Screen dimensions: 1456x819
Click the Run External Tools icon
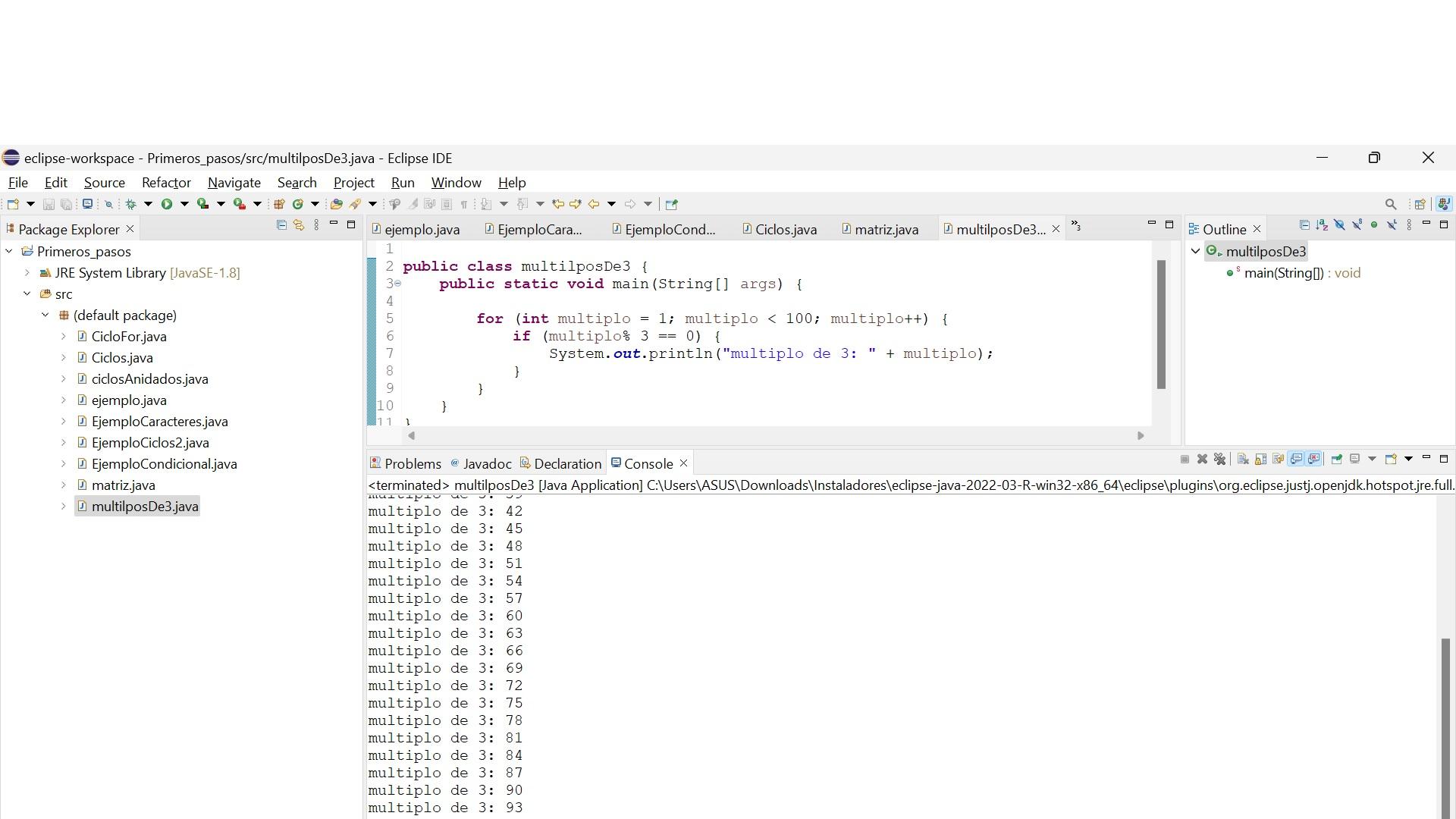(239, 204)
